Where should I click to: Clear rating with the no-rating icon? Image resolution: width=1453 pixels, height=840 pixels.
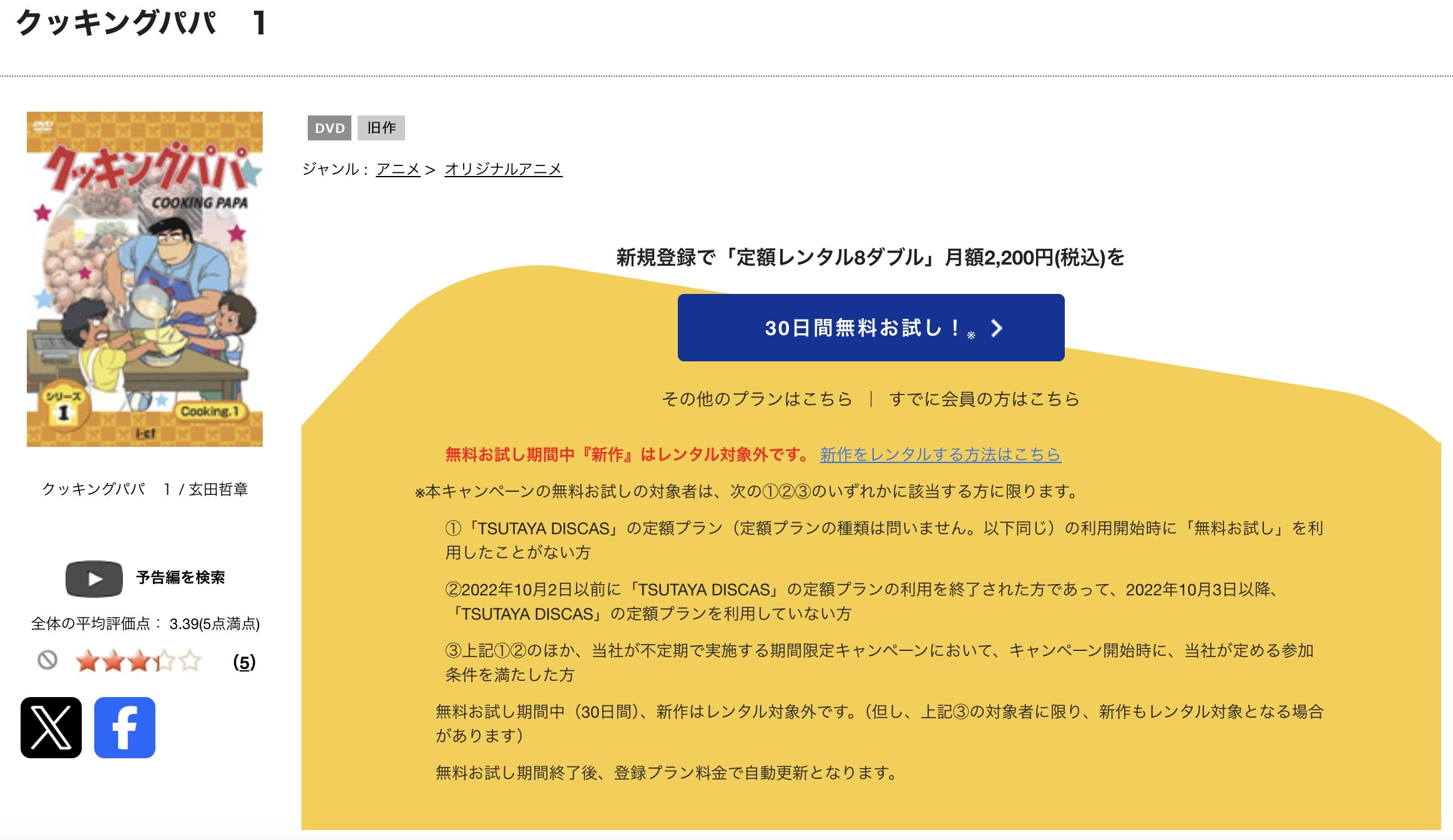(47, 660)
